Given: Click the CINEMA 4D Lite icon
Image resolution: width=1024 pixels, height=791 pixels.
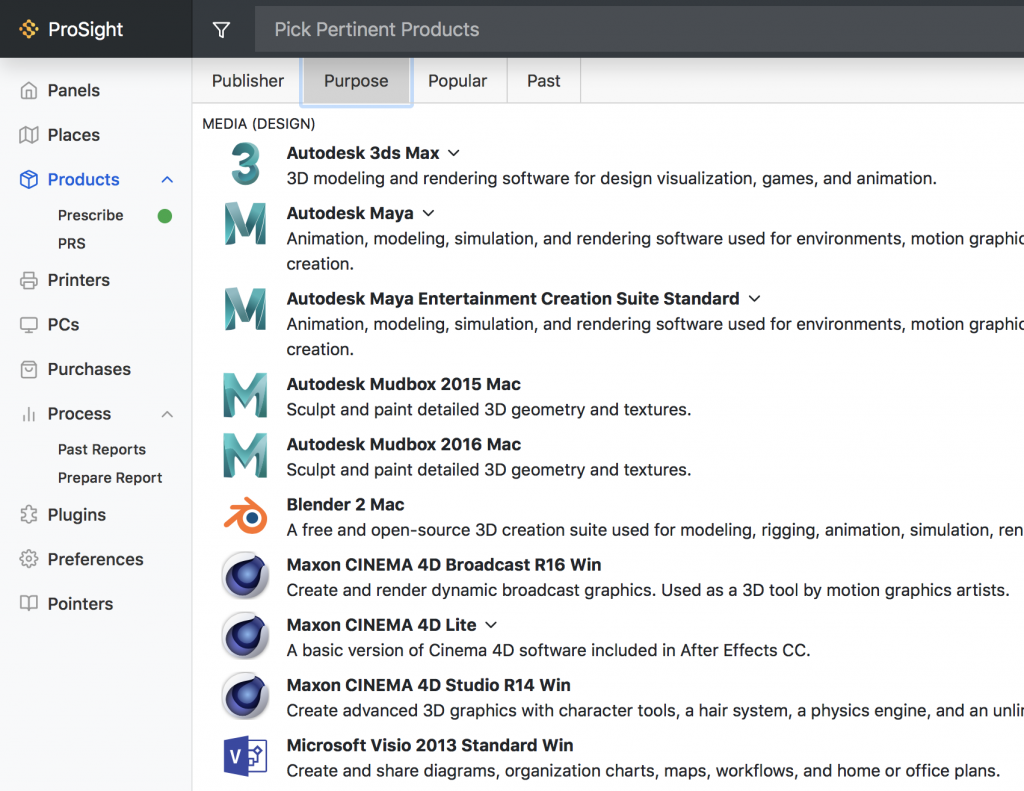Looking at the screenshot, I should 246,636.
